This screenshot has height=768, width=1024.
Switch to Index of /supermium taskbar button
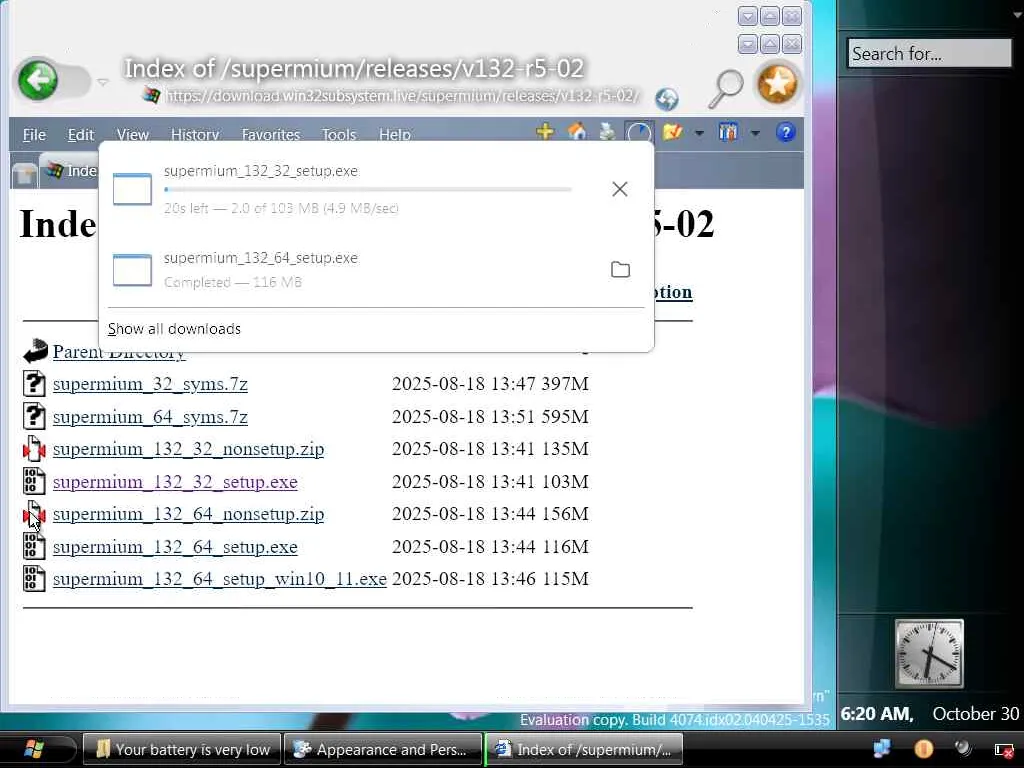click(584, 749)
